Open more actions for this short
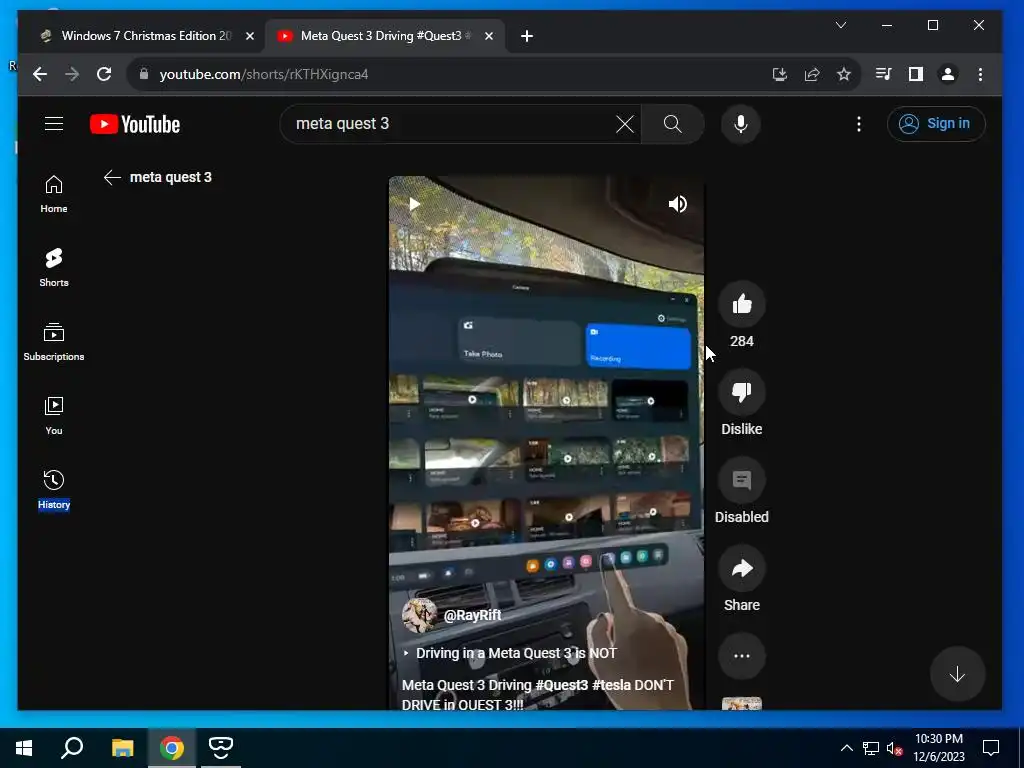Image resolution: width=1024 pixels, height=768 pixels. click(741, 656)
